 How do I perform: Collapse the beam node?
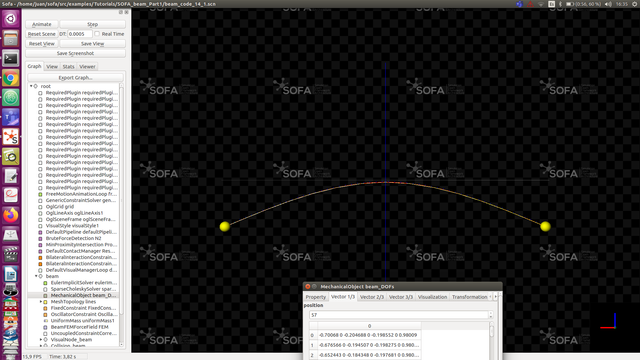point(36,276)
